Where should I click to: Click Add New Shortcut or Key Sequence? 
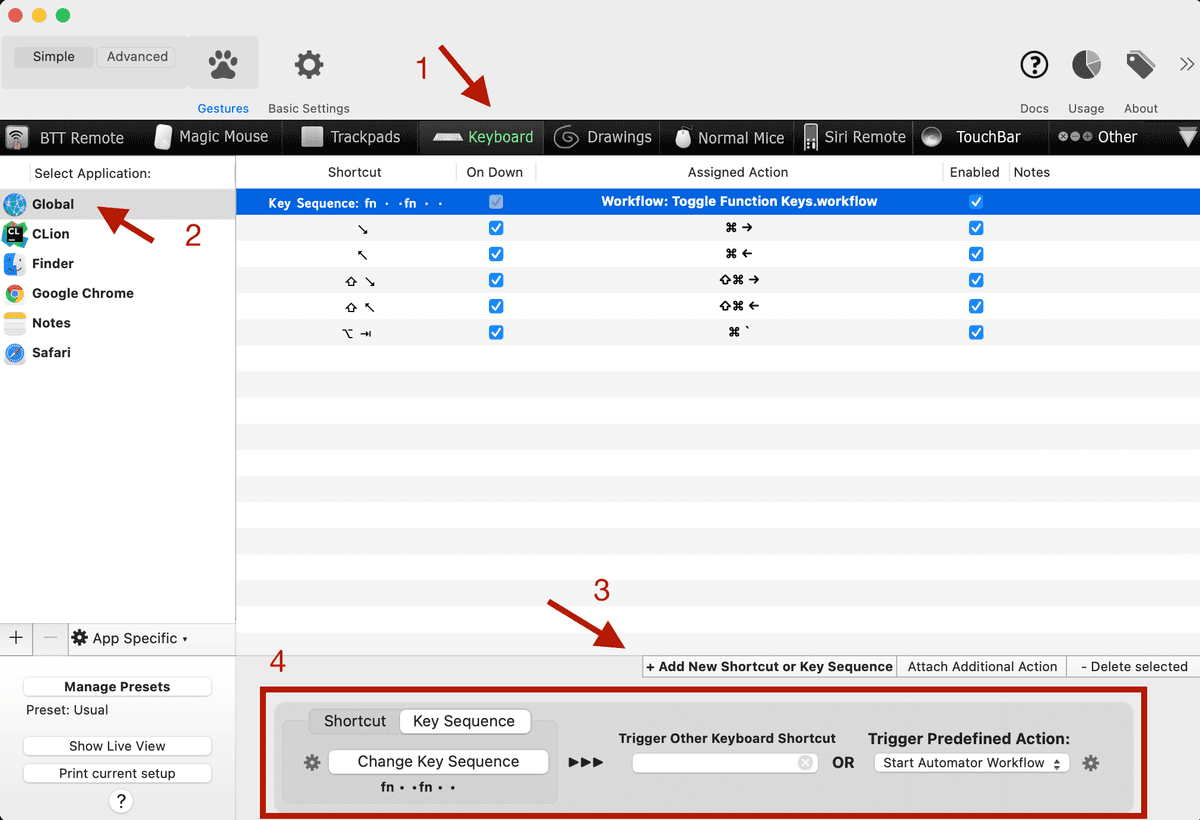pyautogui.click(x=768, y=666)
